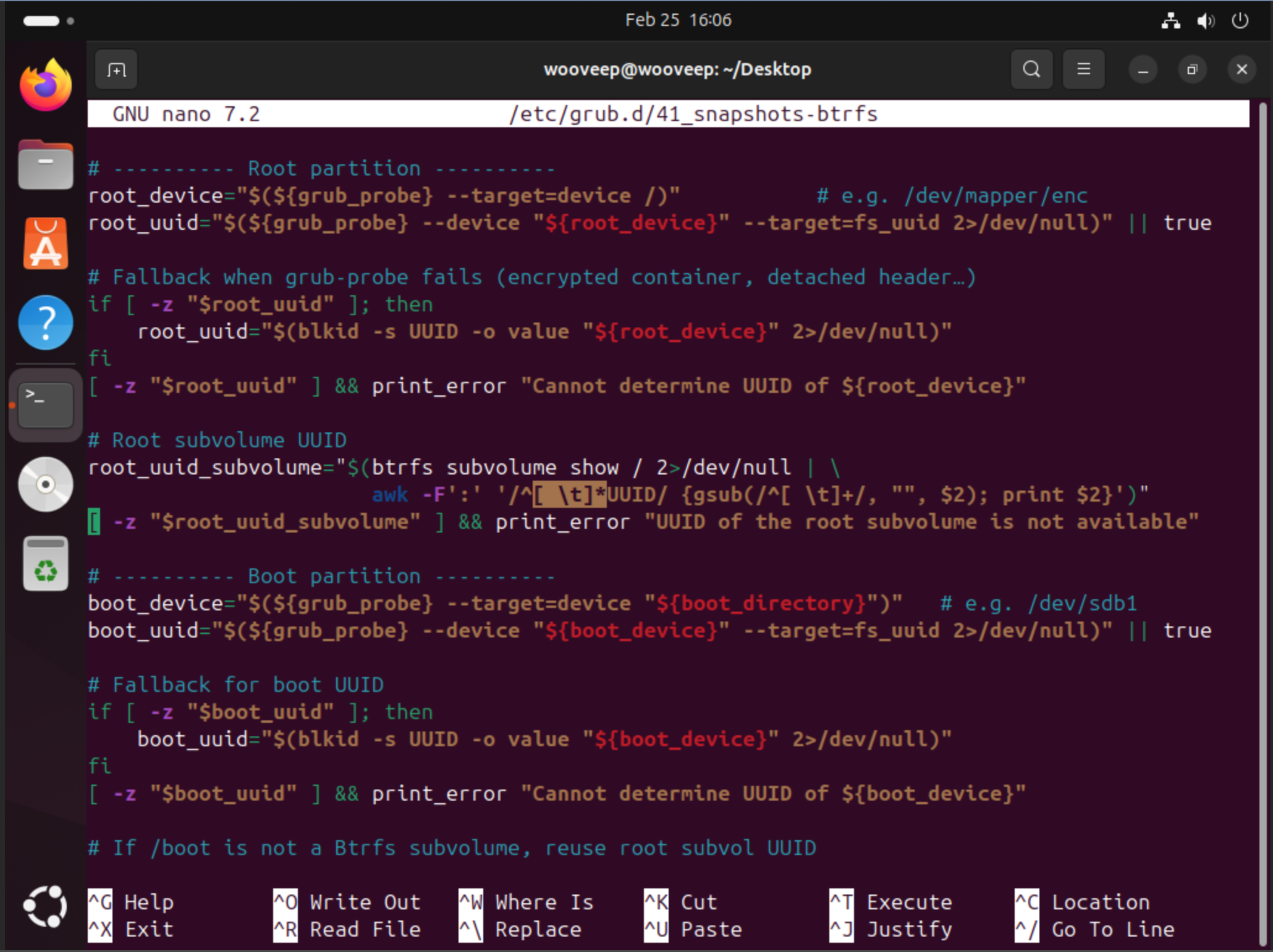Open the Trash in dock
This screenshot has height=952, width=1273.
(x=45, y=564)
